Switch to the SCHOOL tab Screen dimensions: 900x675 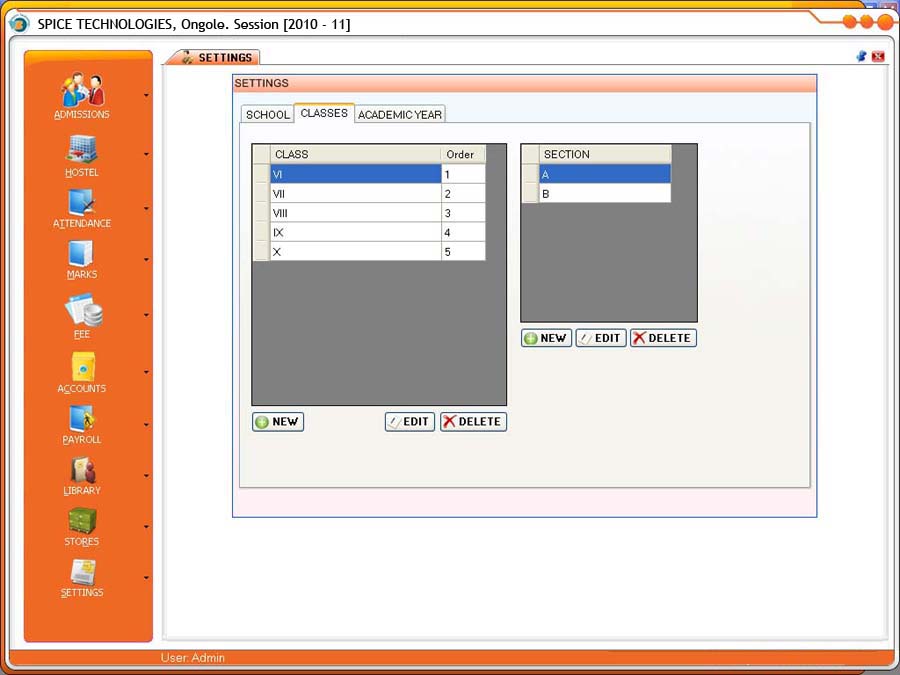click(268, 115)
